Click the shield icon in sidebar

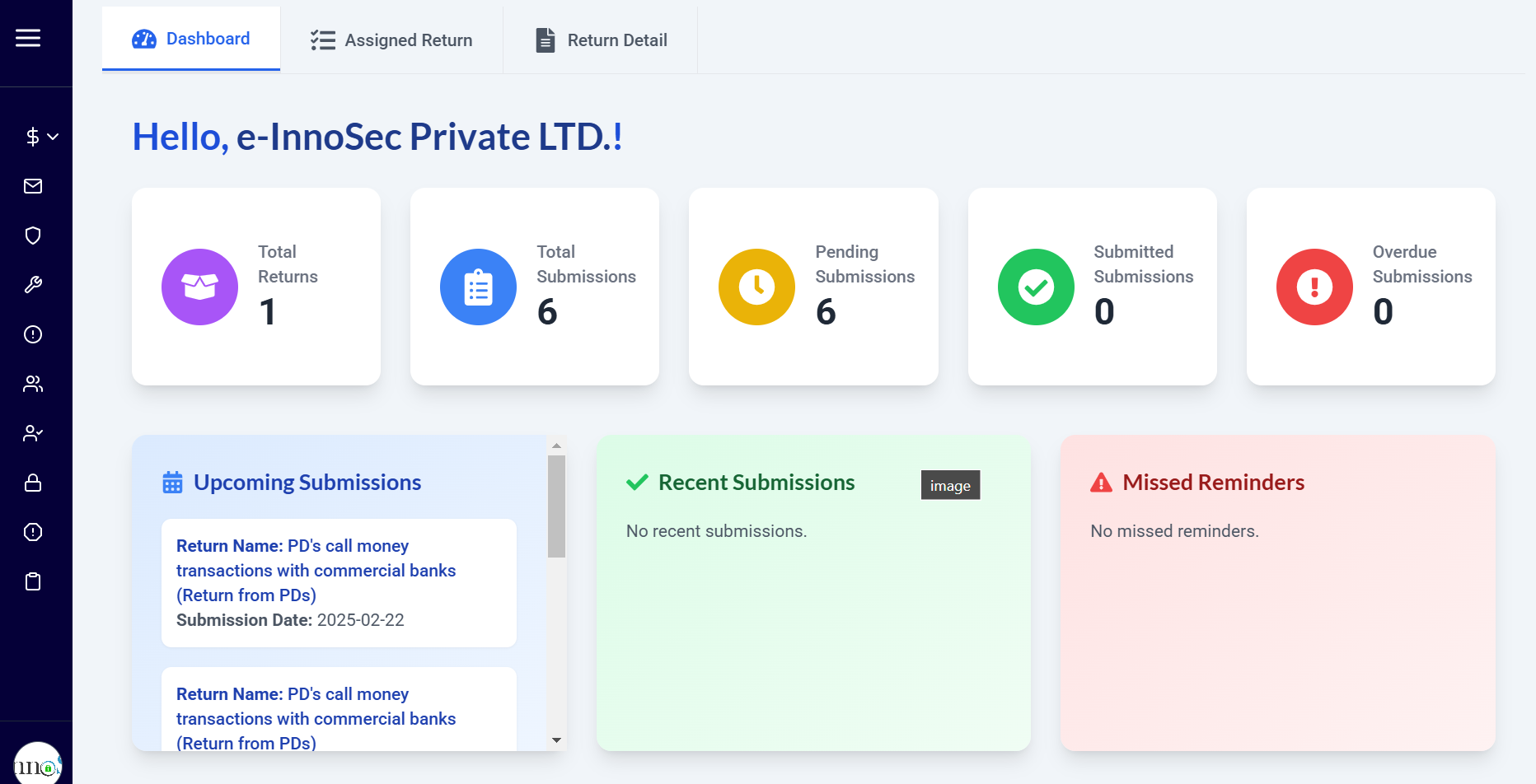pos(33,236)
